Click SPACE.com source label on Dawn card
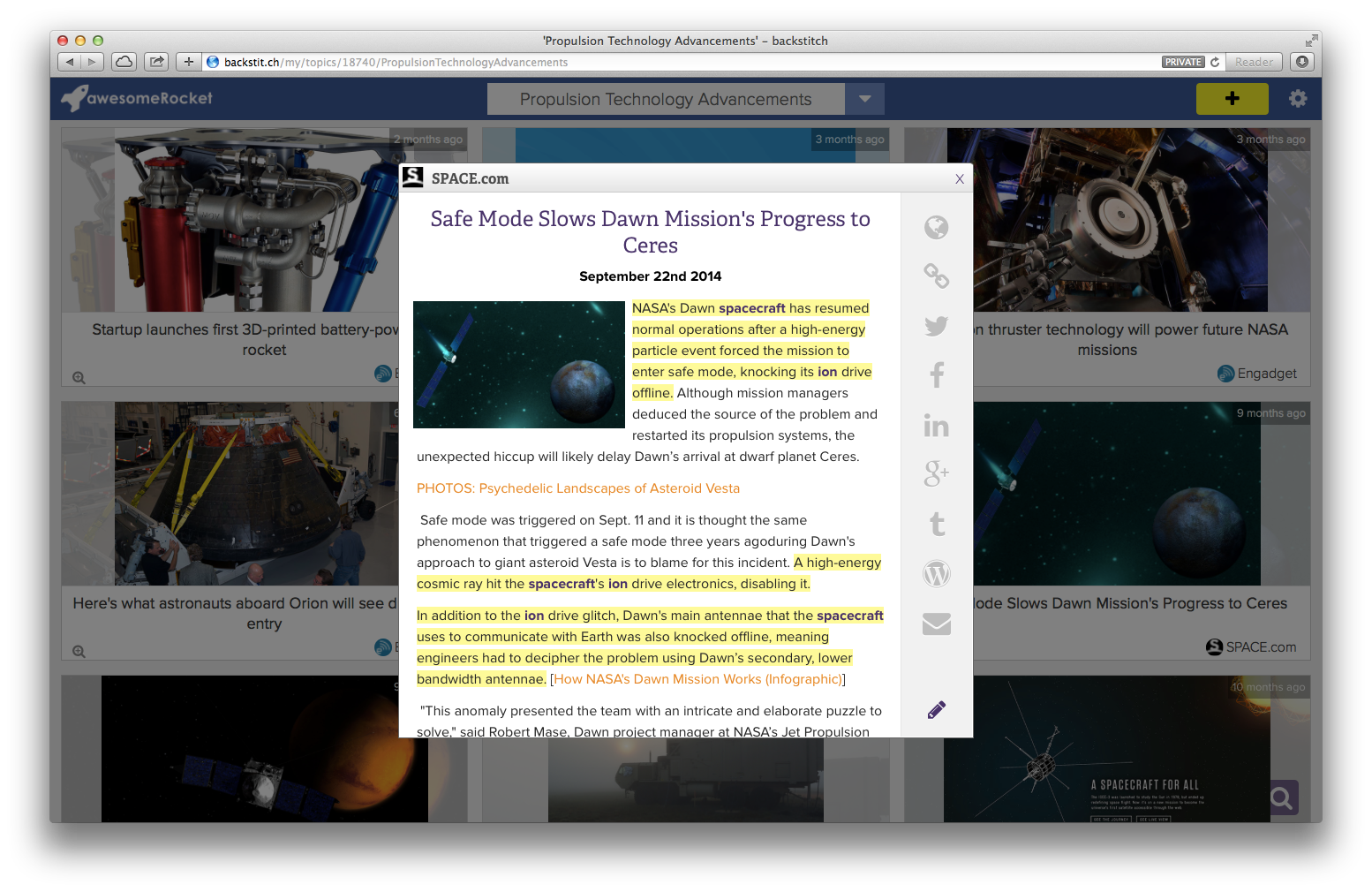 tap(1251, 647)
